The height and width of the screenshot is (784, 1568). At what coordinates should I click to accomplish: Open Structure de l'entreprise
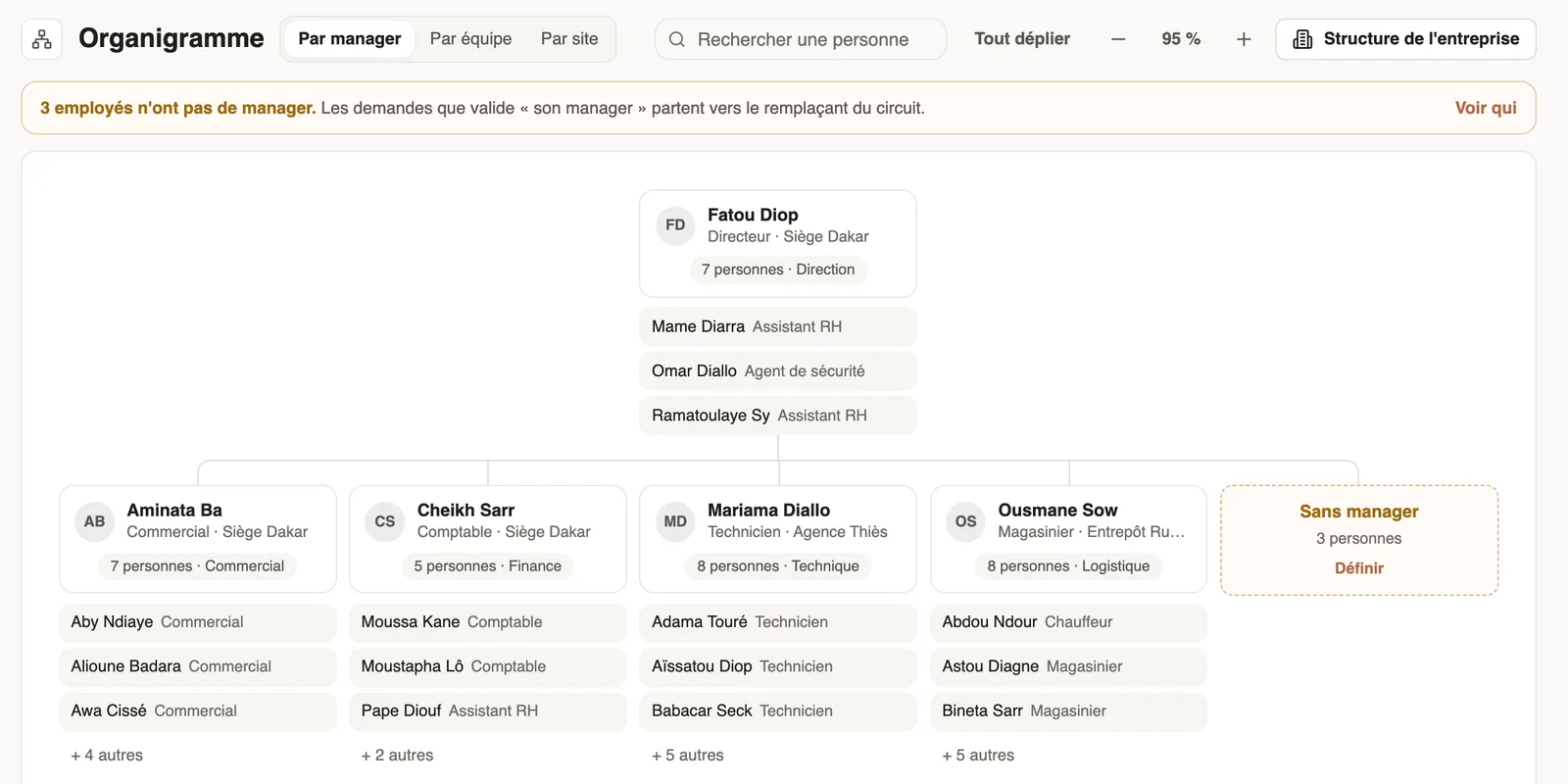(1405, 39)
